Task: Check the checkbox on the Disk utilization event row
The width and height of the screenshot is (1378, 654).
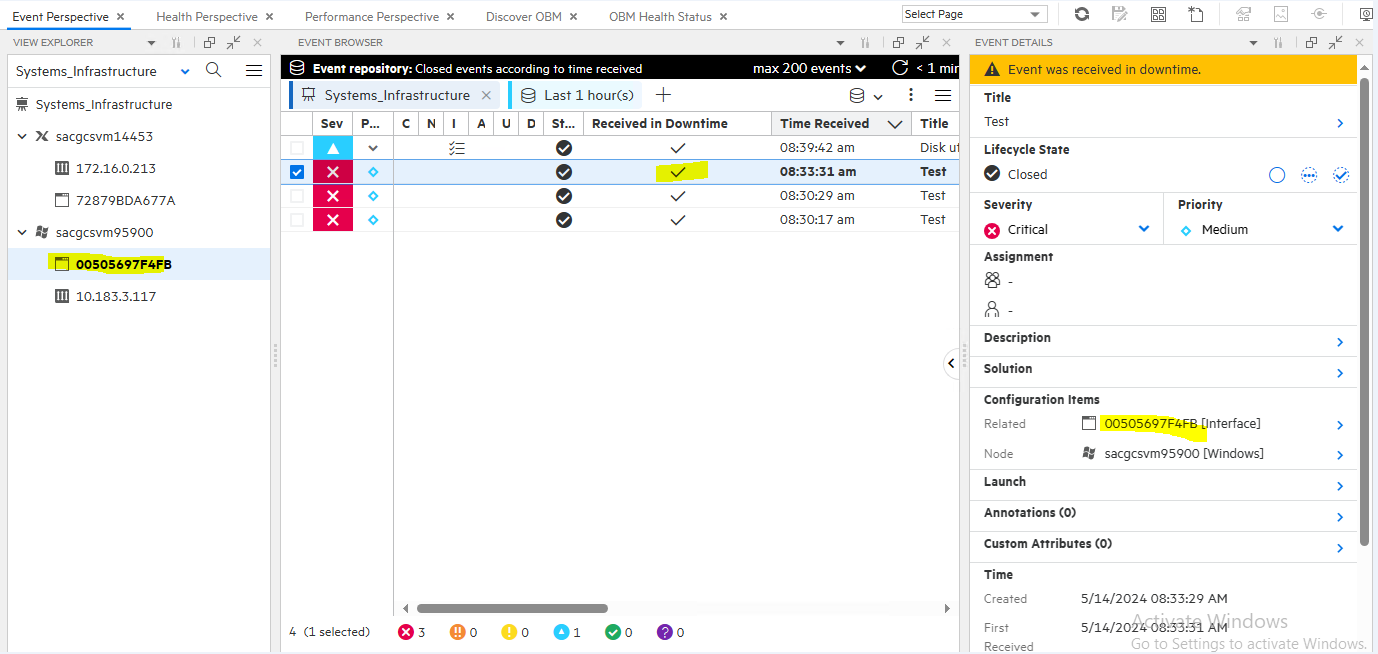Action: click(x=296, y=147)
